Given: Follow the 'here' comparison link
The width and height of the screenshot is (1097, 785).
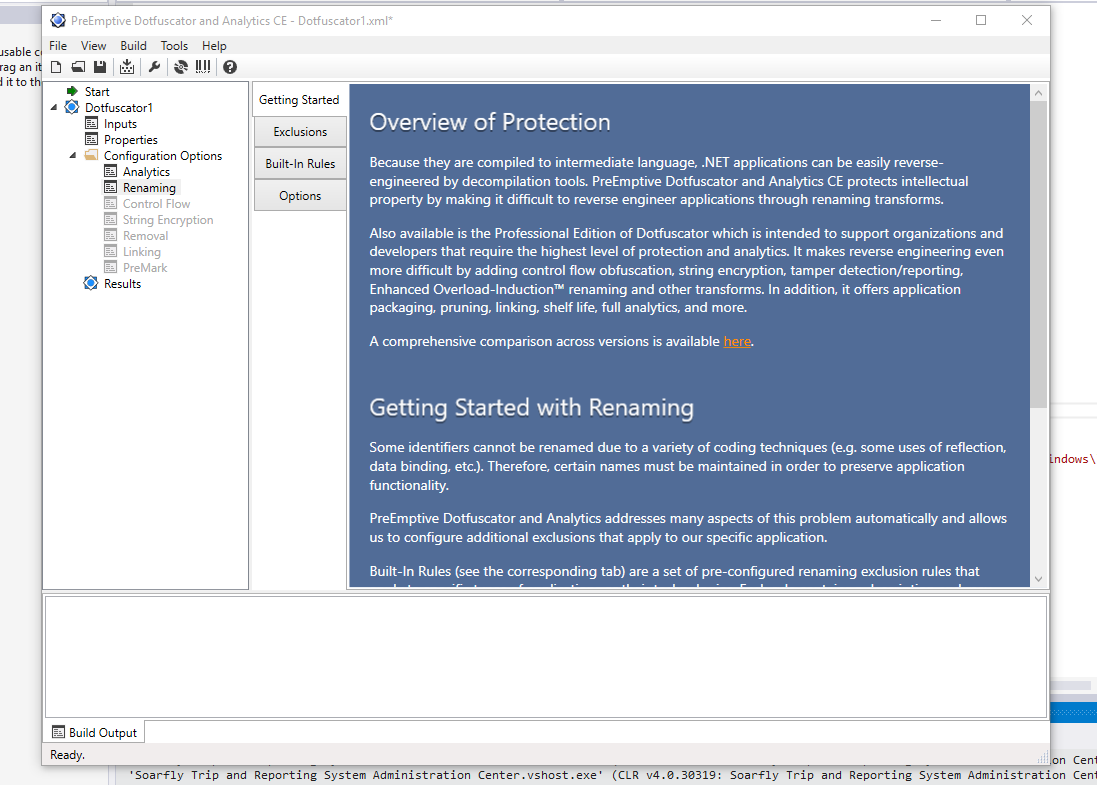Looking at the screenshot, I should (x=737, y=341).
